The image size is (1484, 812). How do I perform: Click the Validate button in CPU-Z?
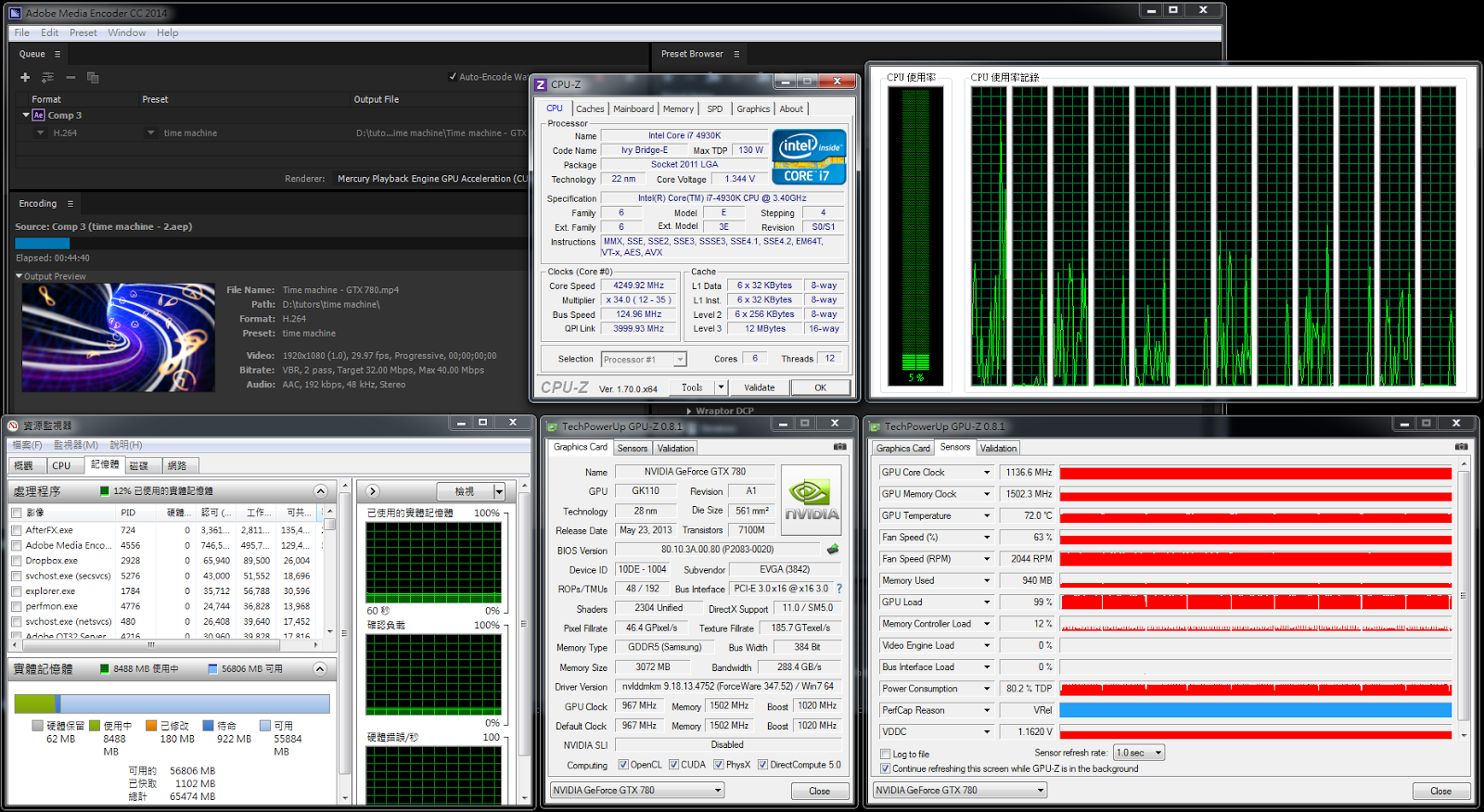click(760, 387)
